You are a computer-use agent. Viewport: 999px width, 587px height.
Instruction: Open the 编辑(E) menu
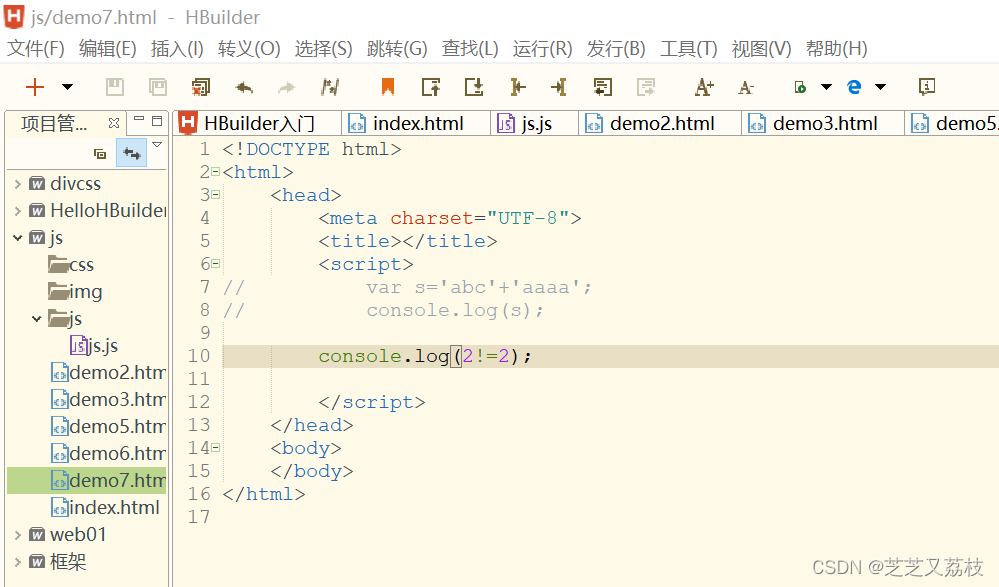[x=108, y=48]
